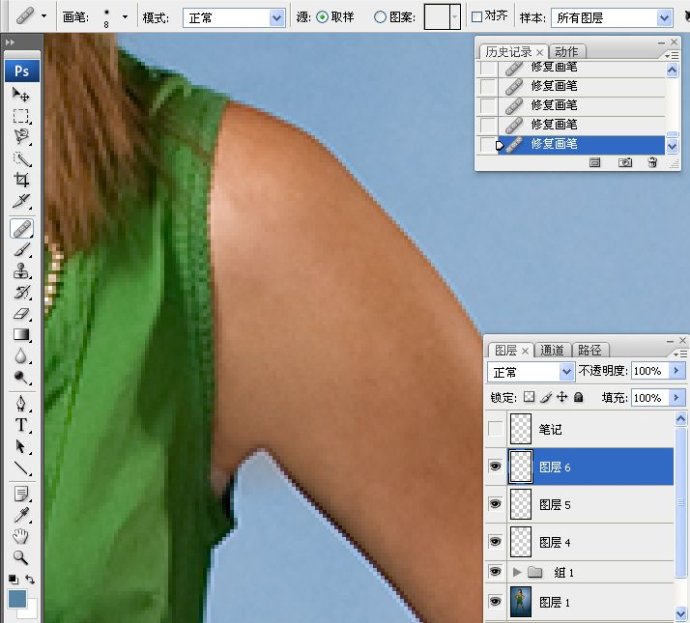
Task: Create new document from current state
Action: coord(595,162)
